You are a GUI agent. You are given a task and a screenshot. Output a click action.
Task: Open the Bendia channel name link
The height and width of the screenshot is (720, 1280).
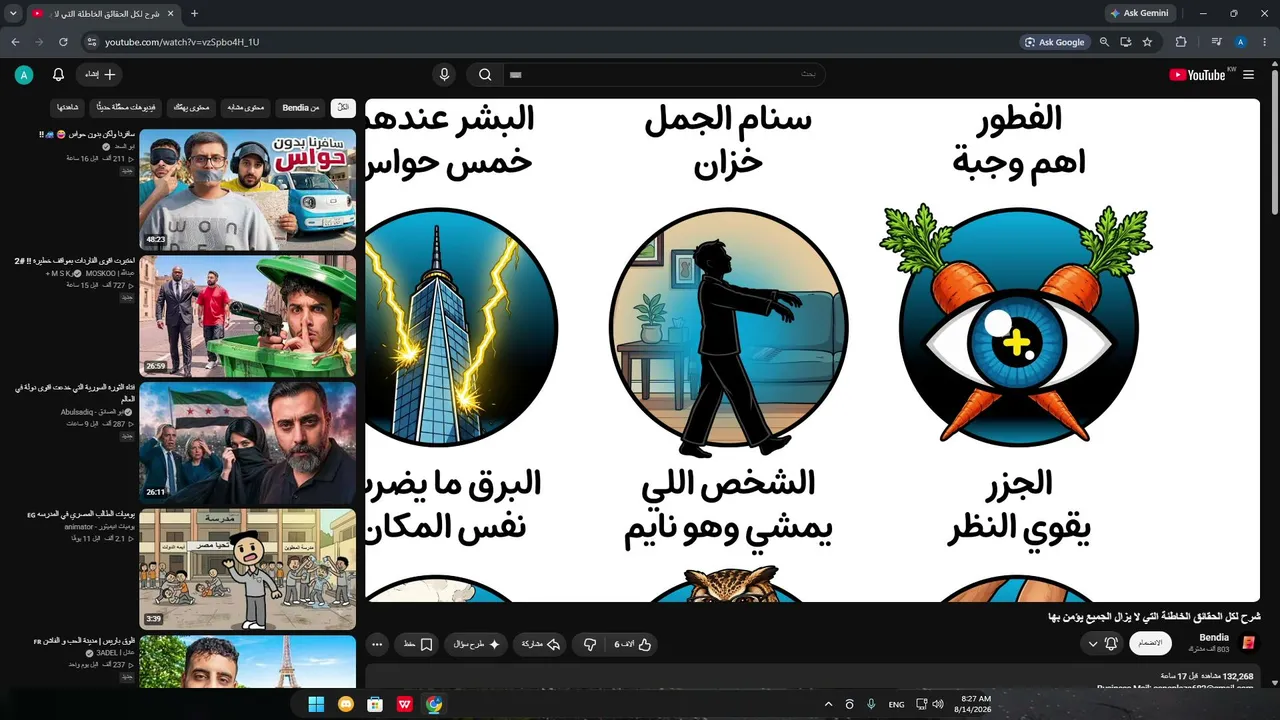1214,638
